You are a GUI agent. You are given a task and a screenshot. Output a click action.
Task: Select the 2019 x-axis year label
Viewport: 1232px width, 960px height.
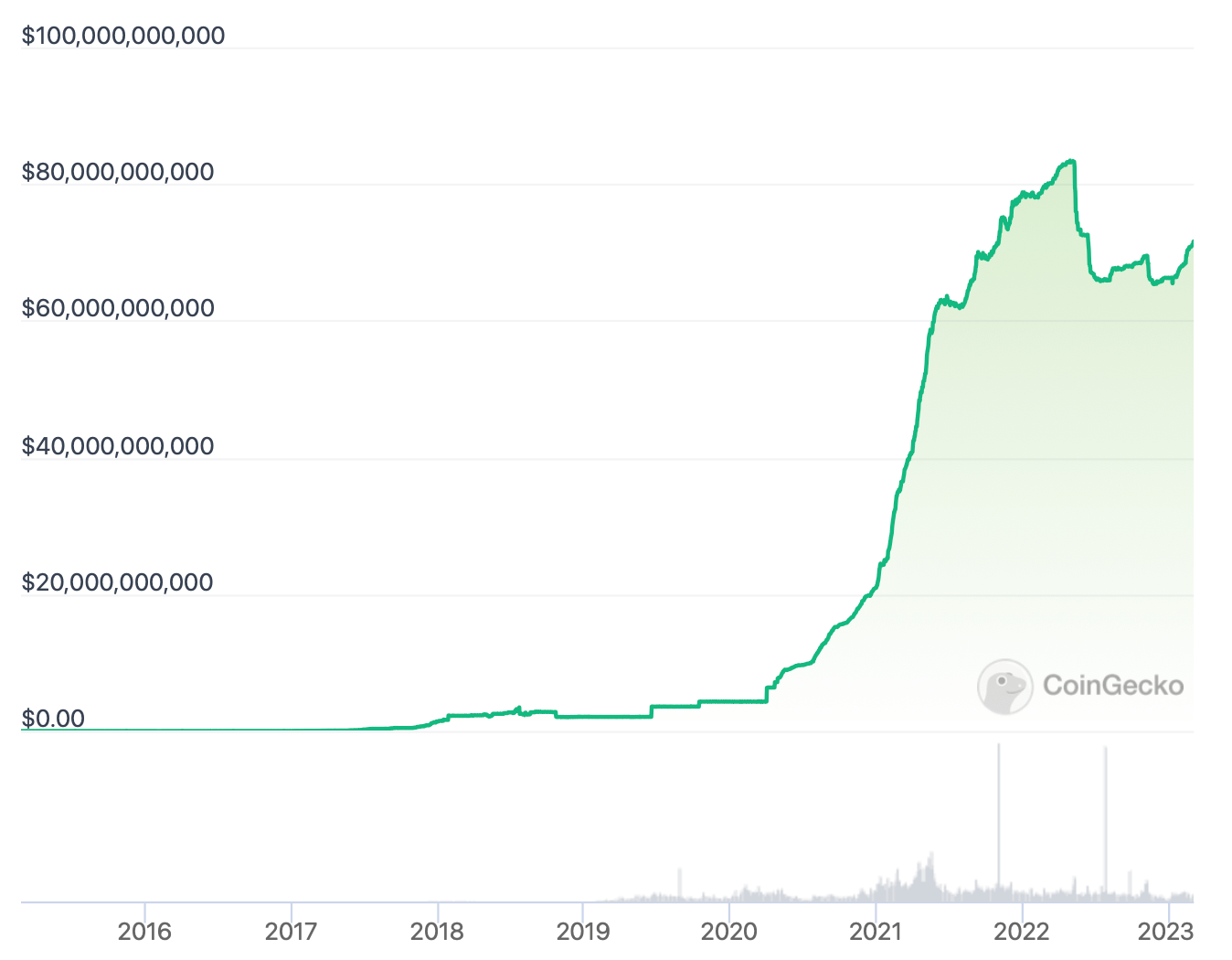pos(583,932)
